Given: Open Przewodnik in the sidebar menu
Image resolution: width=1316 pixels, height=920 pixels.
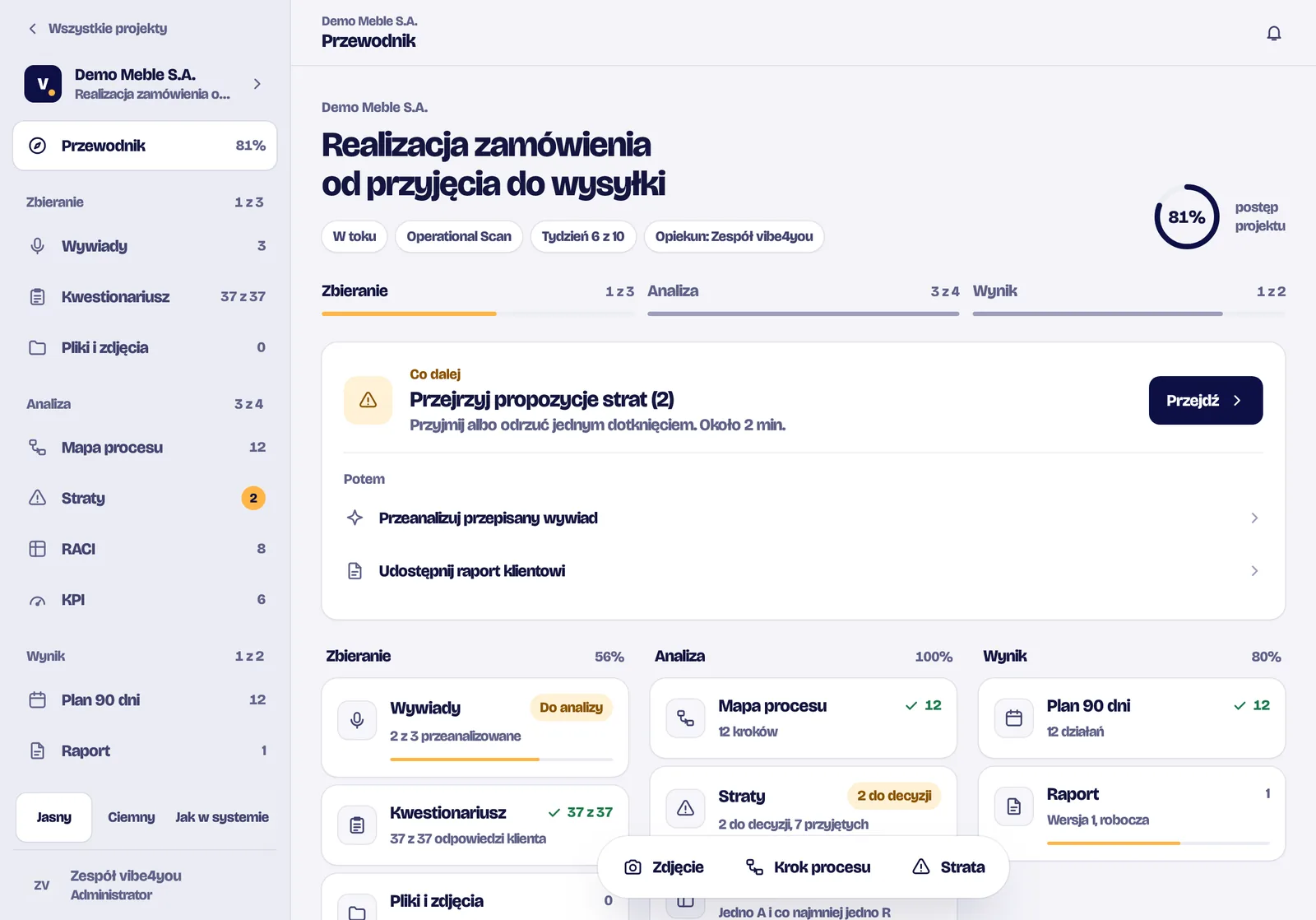Looking at the screenshot, I should (145, 146).
